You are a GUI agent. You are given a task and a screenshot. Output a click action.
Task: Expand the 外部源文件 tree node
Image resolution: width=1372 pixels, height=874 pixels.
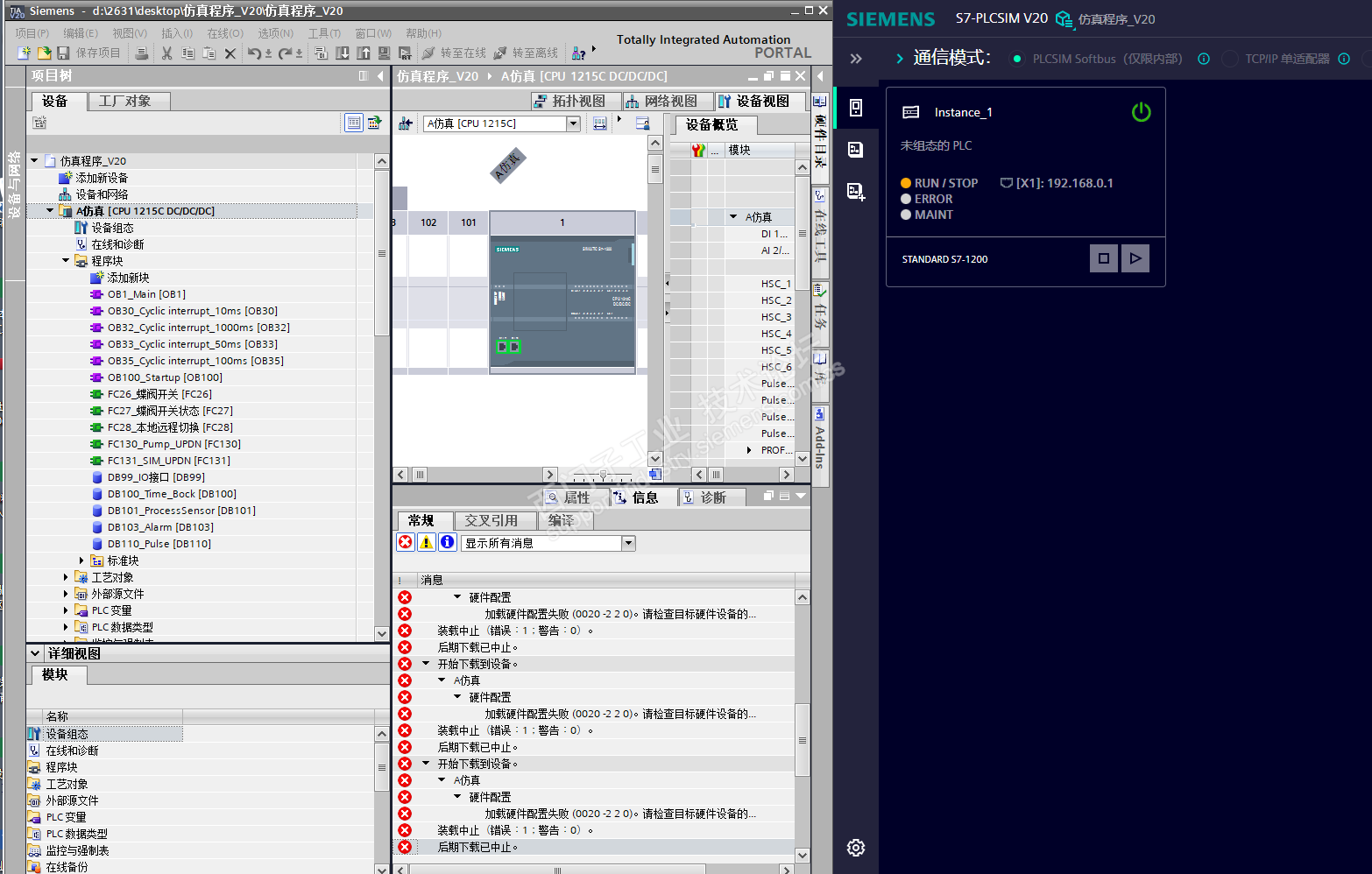[x=66, y=594]
